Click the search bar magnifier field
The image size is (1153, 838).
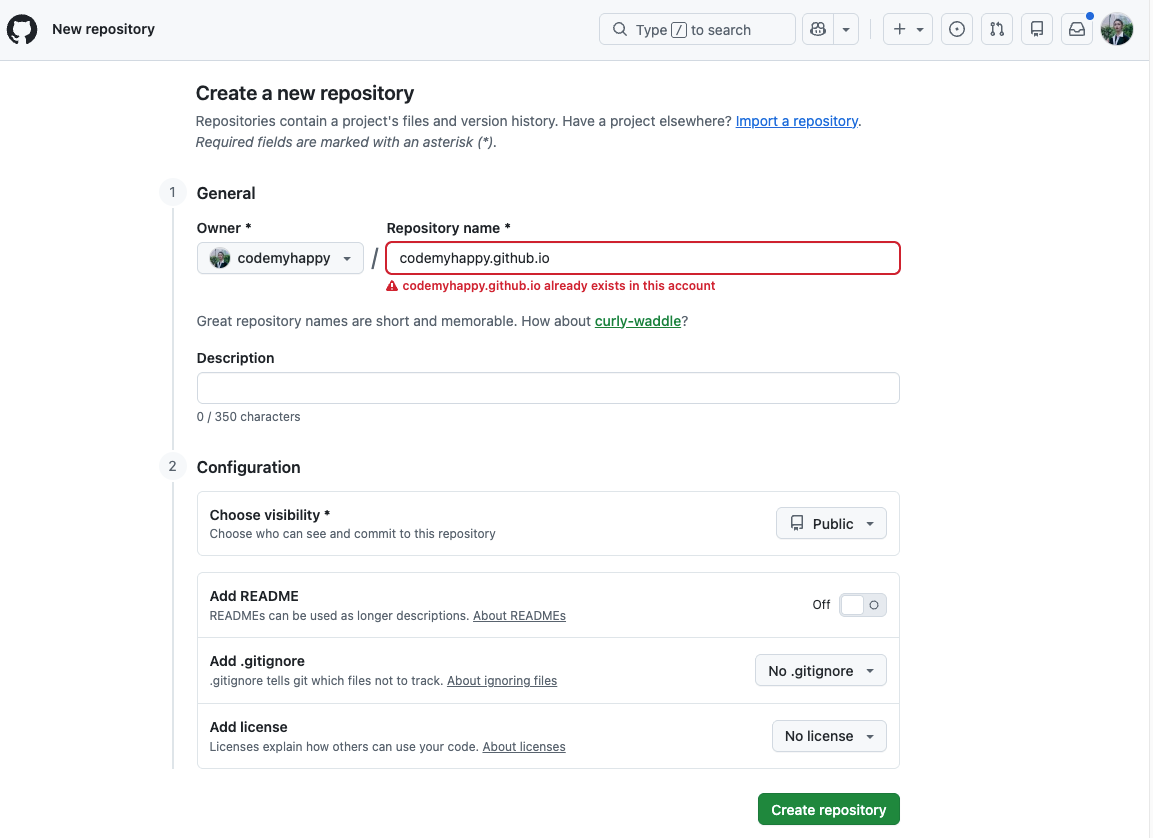[x=696, y=29]
